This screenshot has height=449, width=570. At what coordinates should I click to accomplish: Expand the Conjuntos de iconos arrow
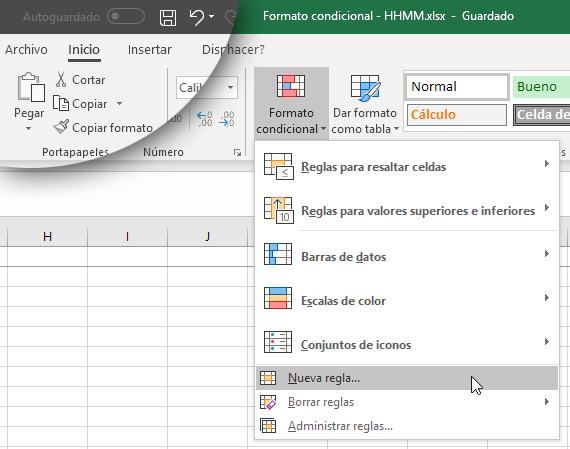pos(547,342)
